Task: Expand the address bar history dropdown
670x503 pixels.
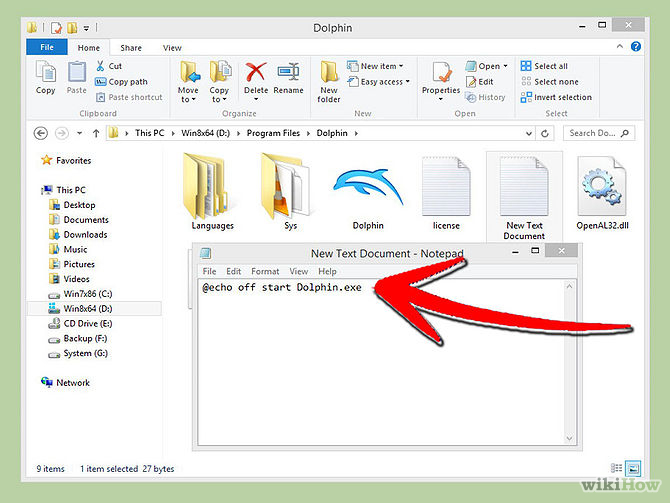Action: coord(529,133)
